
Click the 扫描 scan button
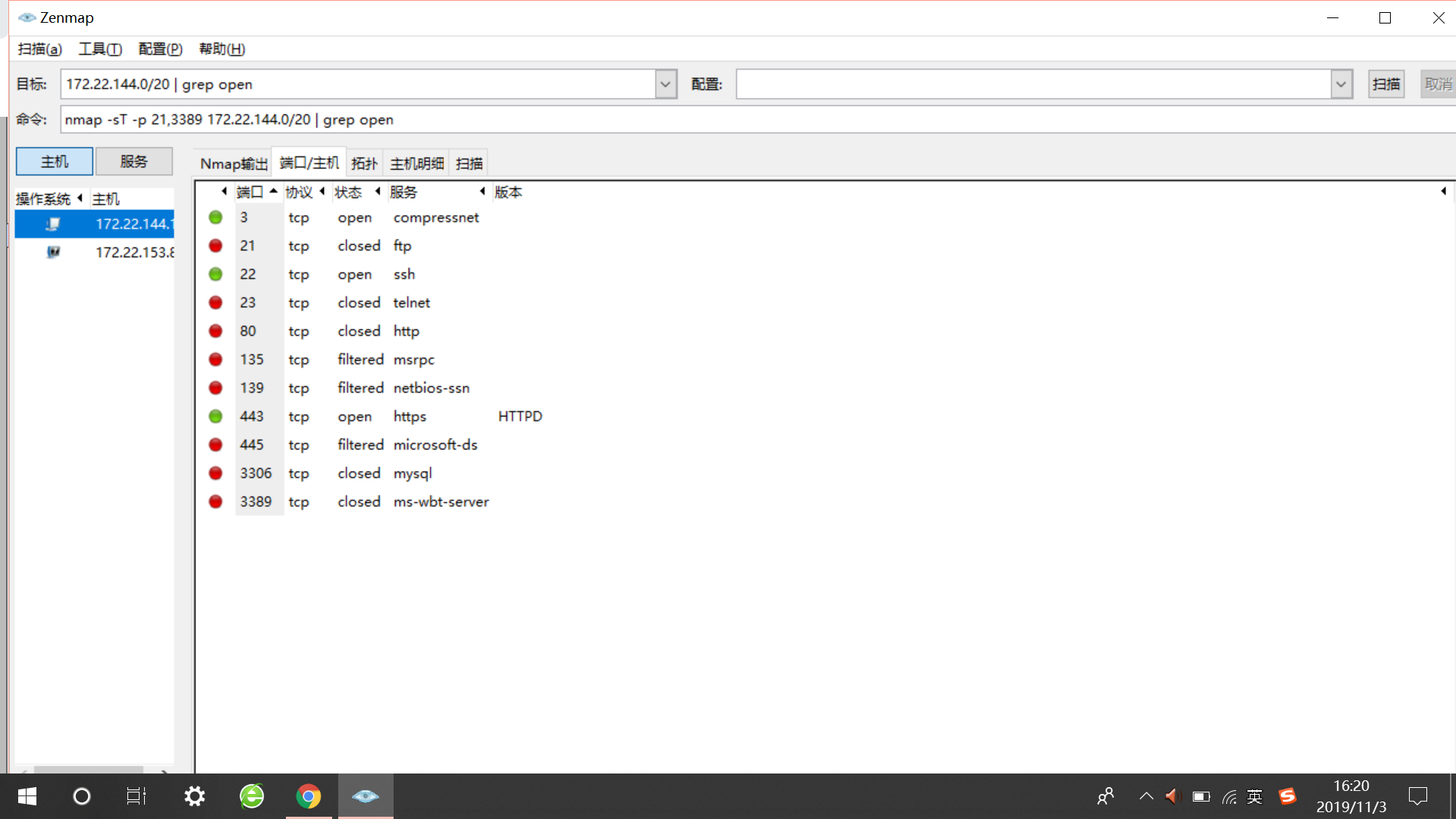coord(1385,84)
